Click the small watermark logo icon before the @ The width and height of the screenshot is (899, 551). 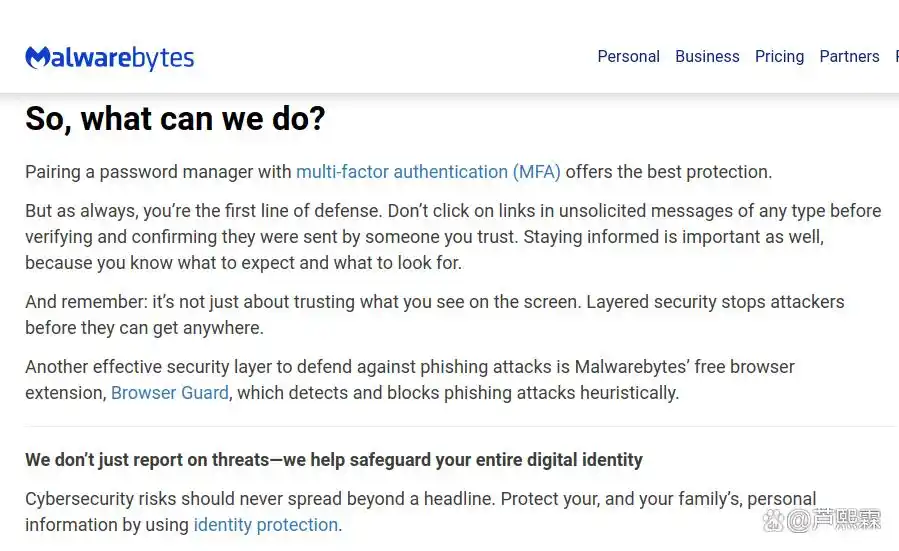(x=774, y=521)
